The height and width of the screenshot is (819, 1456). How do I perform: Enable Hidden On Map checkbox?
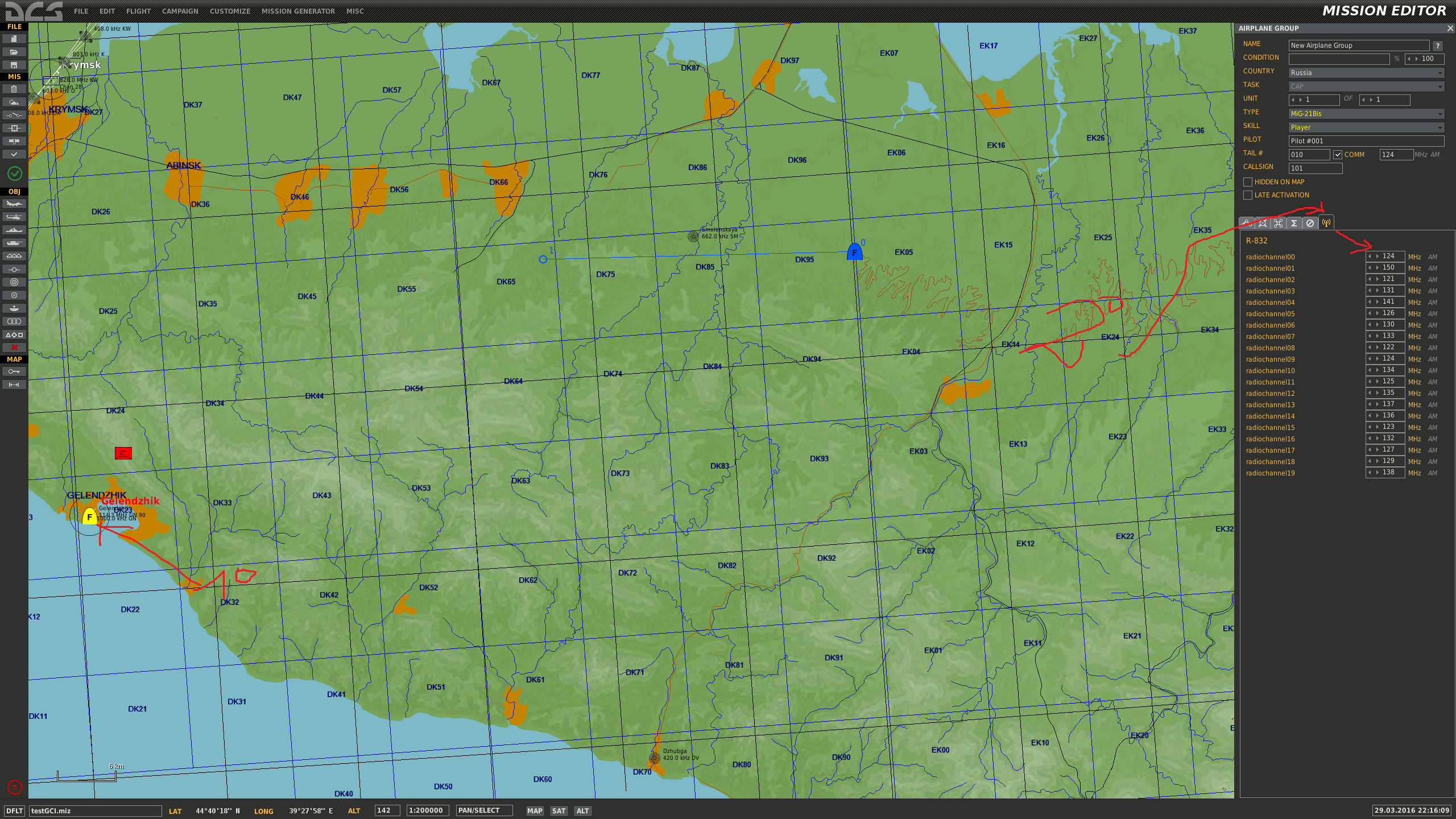click(1248, 182)
